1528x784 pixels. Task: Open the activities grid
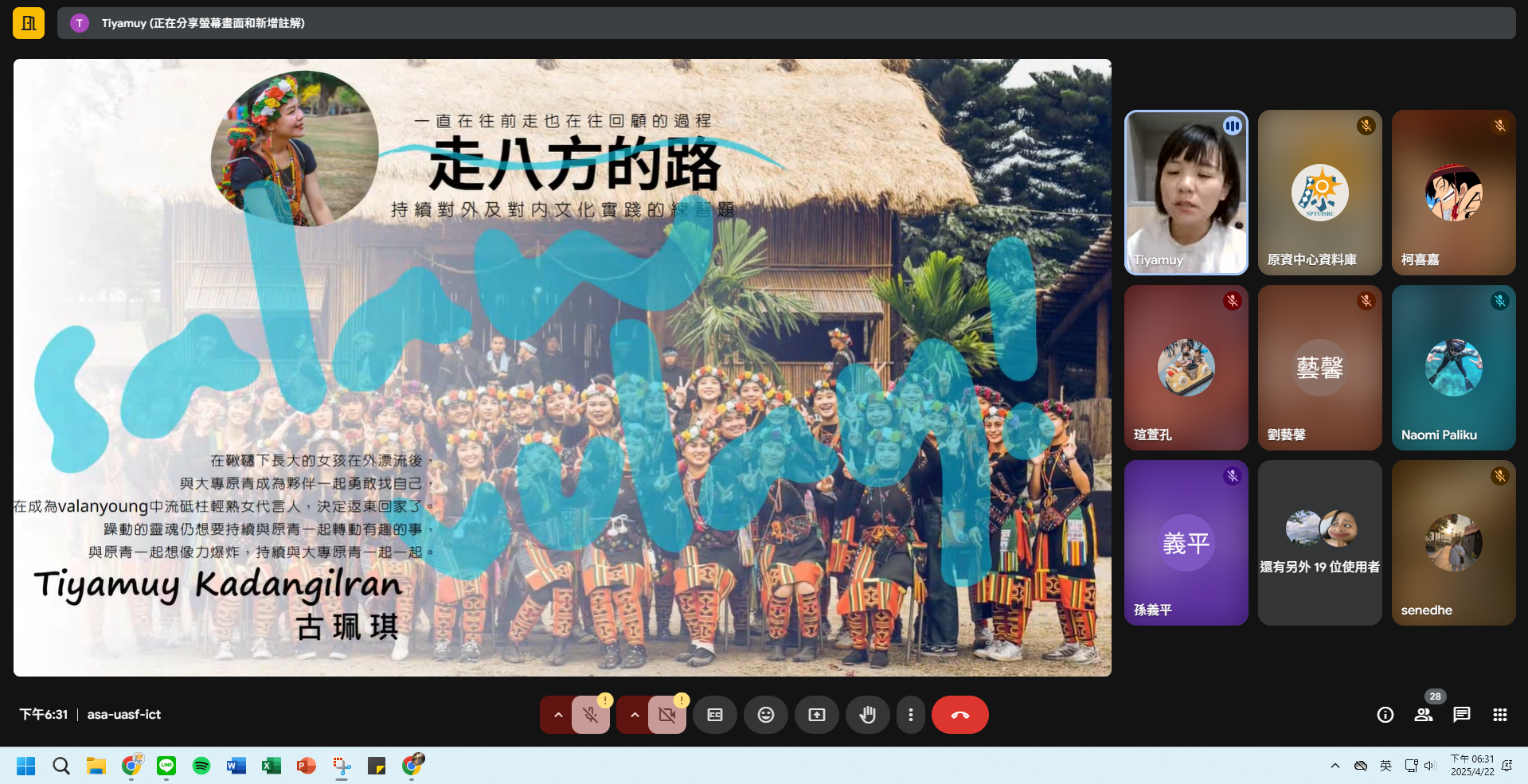pyautogui.click(x=1500, y=715)
